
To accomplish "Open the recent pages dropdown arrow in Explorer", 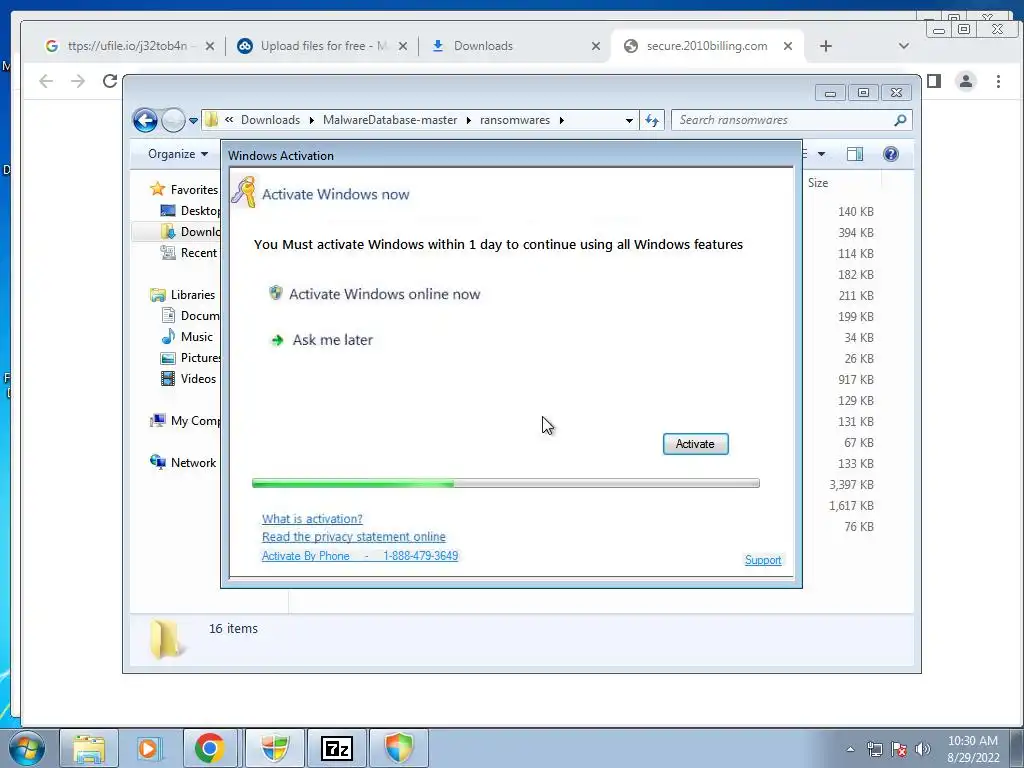I will (x=193, y=121).
